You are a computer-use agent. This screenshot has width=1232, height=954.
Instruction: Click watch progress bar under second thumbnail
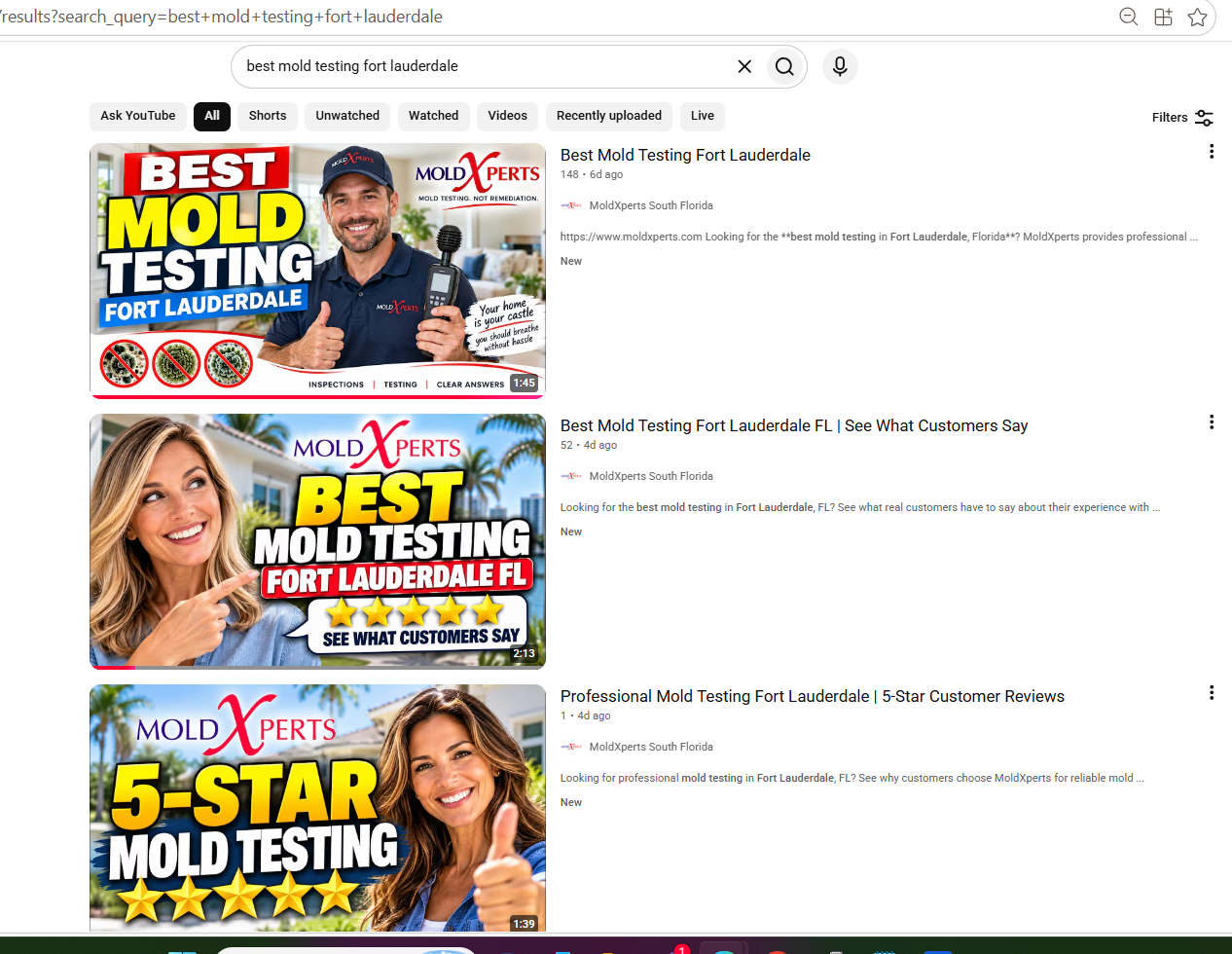tap(317, 668)
